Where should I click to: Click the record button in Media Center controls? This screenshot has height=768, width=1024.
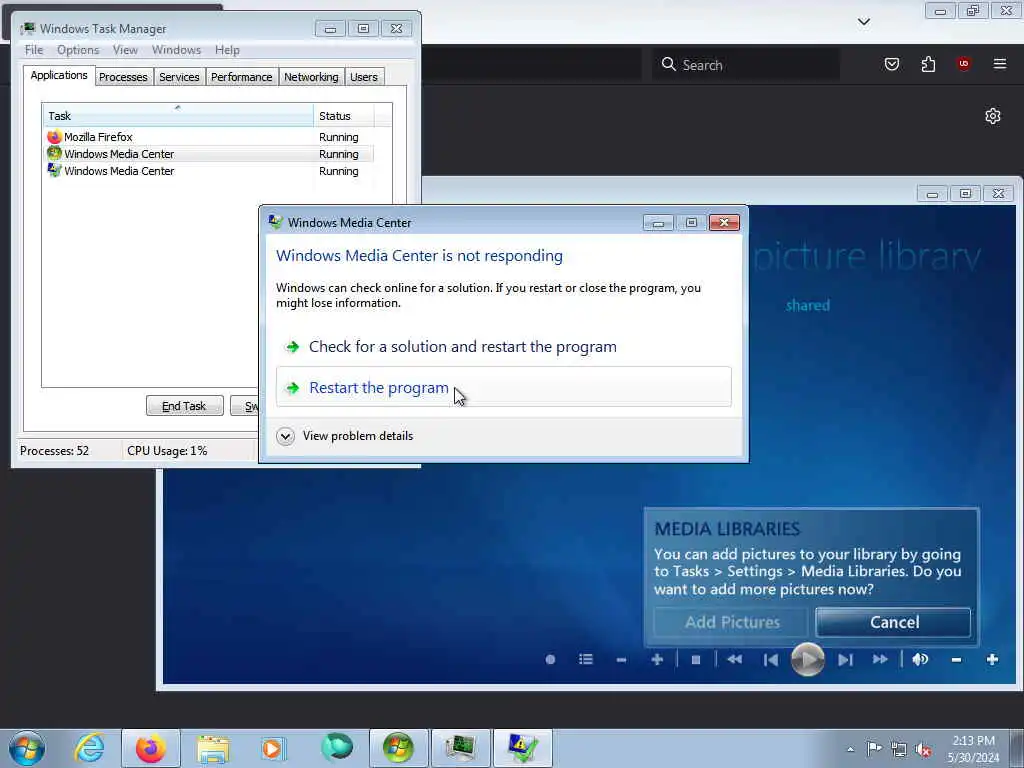(x=551, y=660)
